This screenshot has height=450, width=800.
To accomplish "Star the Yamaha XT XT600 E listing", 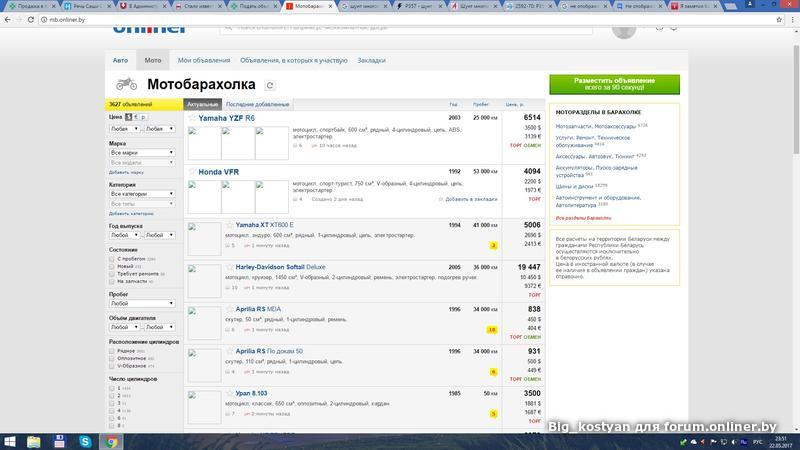I will [230, 224].
